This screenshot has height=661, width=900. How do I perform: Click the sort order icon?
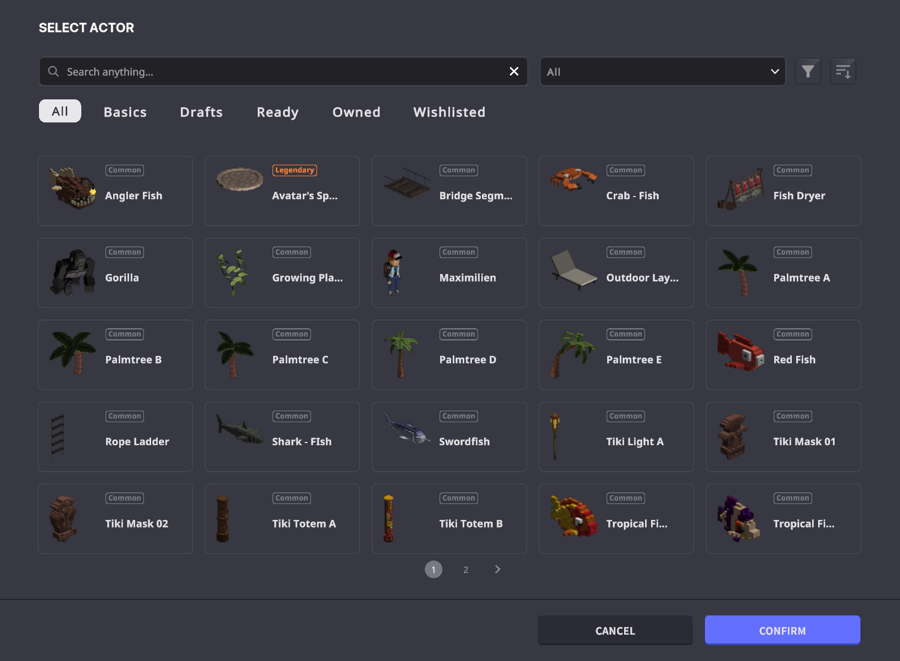843,71
